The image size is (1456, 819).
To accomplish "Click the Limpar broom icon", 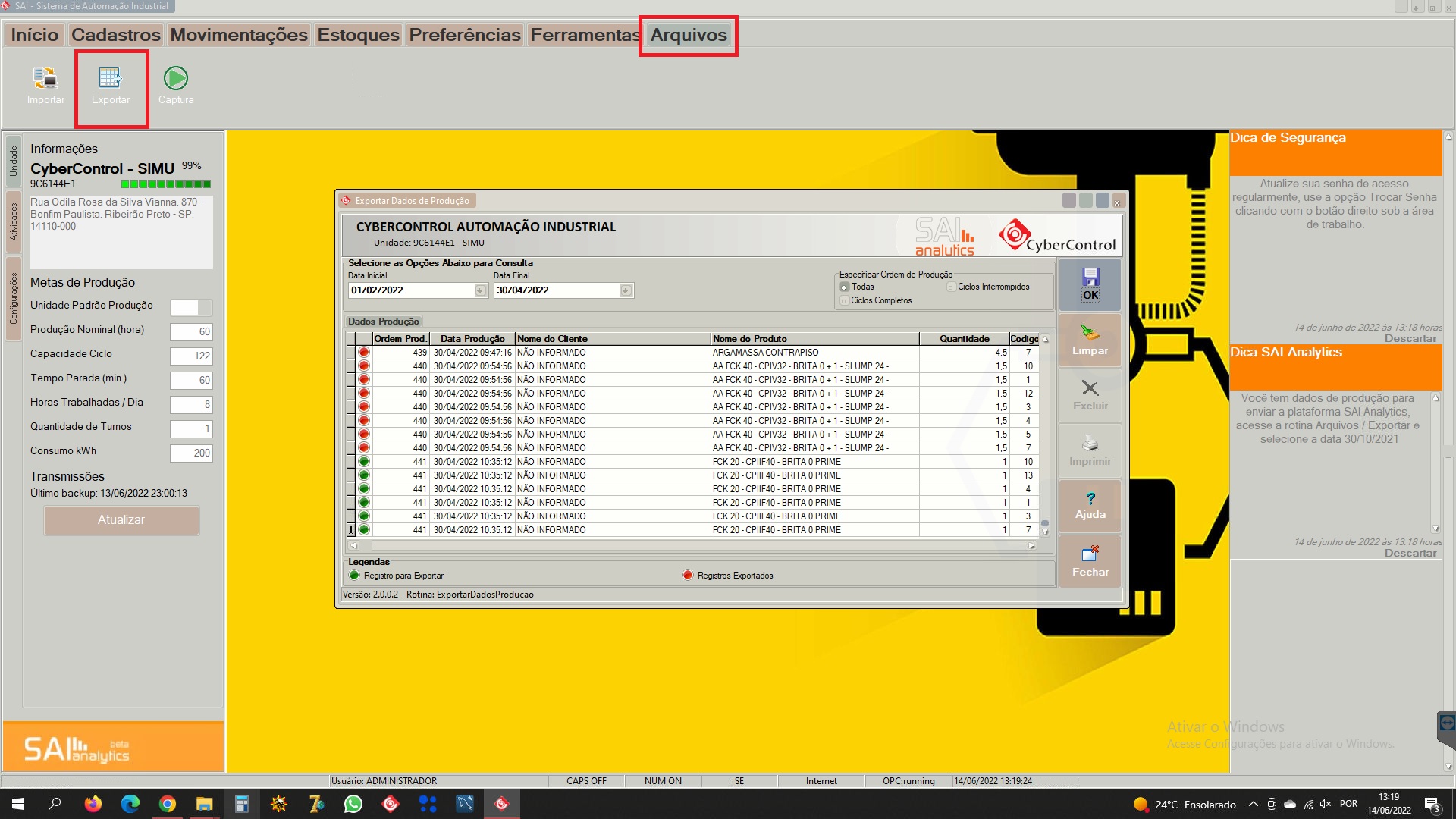I will tap(1090, 333).
